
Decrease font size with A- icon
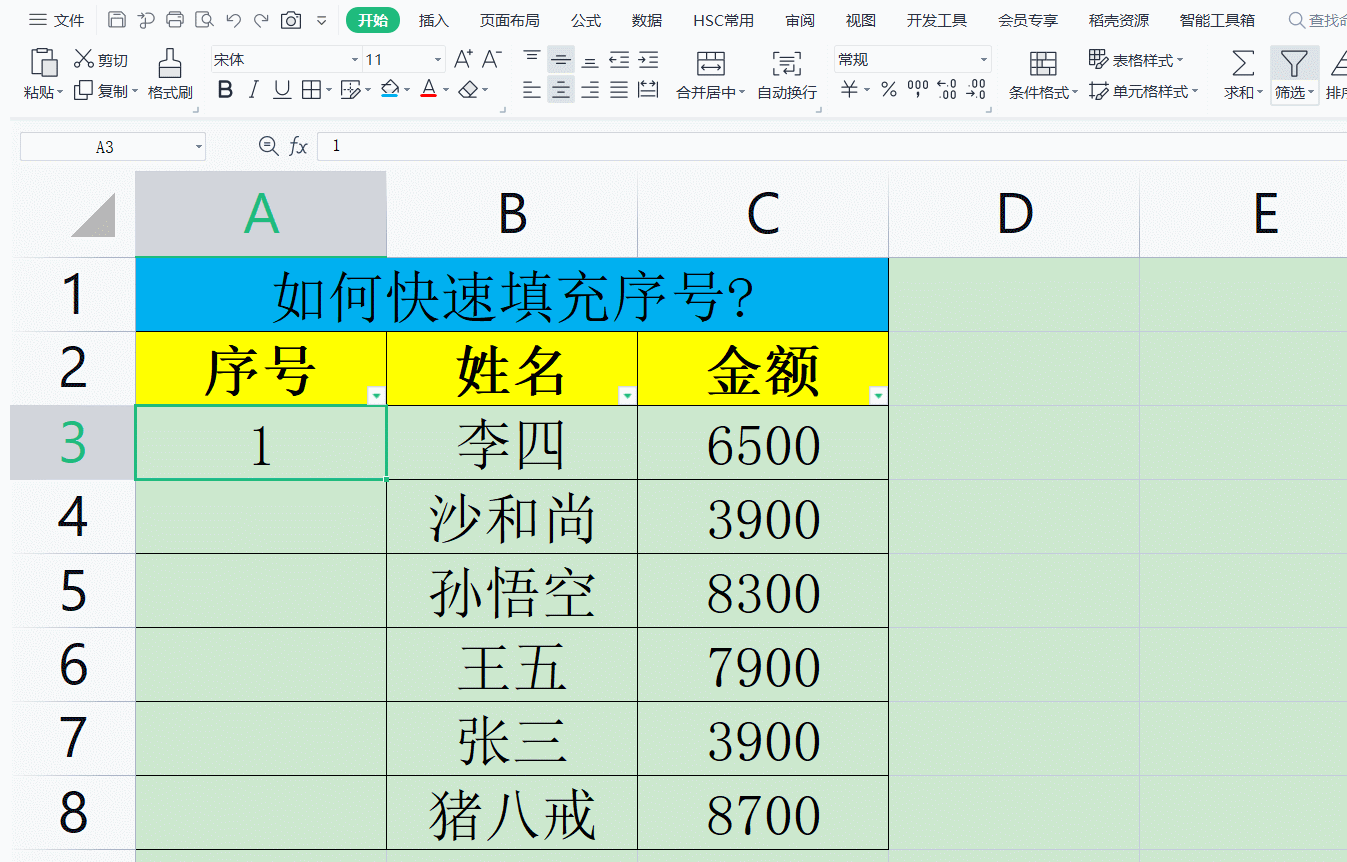click(x=492, y=60)
